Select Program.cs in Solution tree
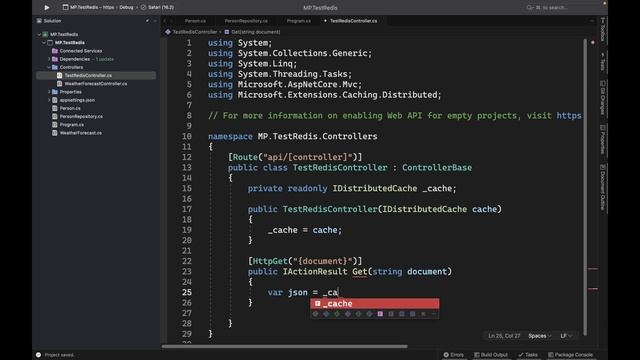The image size is (640, 360). 72,124
